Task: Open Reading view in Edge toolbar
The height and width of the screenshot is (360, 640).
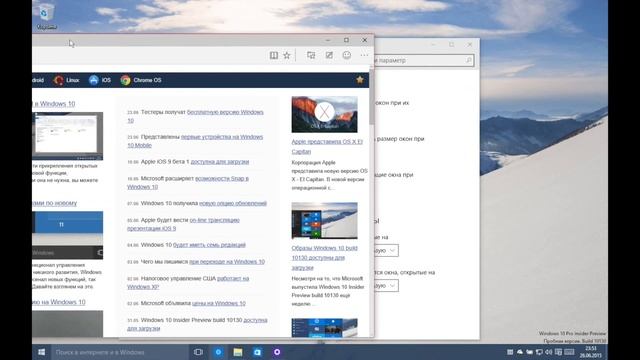Action: (x=273, y=55)
